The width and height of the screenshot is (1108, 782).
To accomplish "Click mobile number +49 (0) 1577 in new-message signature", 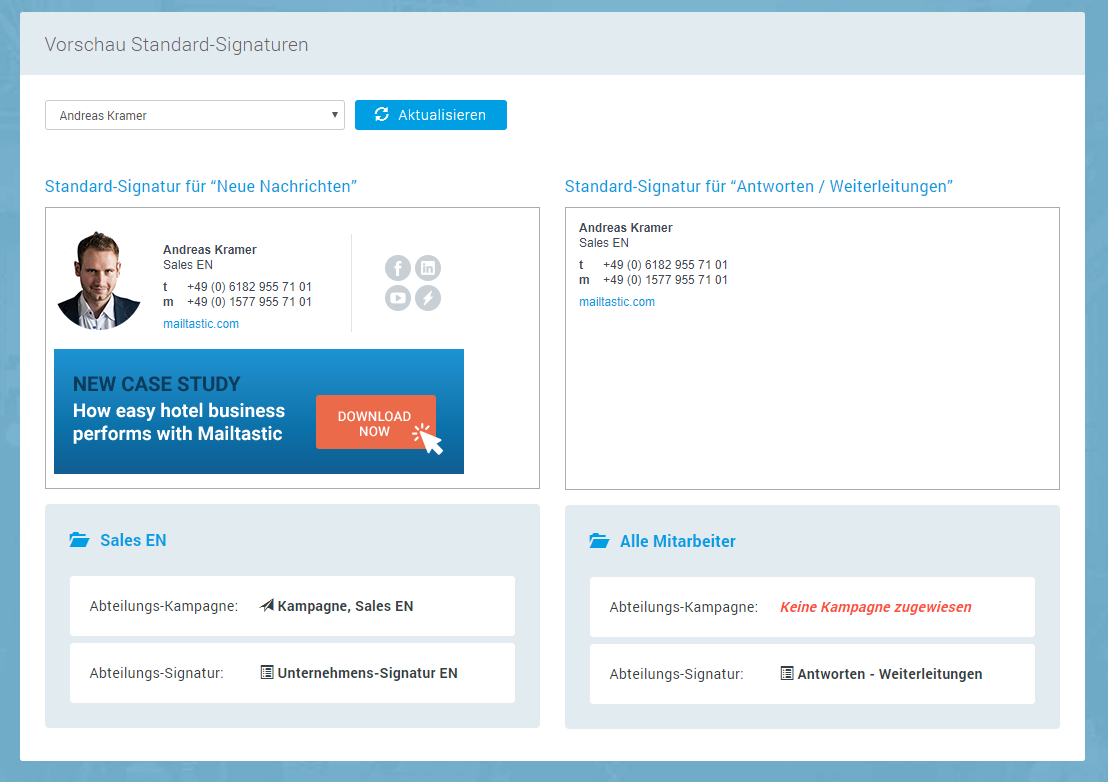I will point(249,302).
